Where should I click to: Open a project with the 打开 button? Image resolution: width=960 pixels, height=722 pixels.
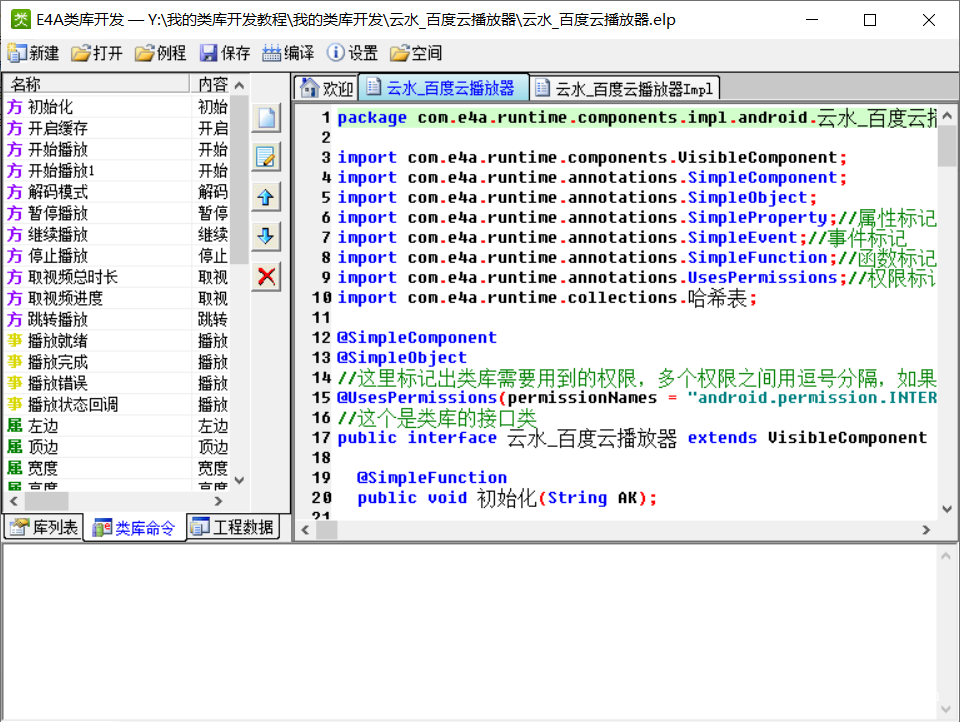[x=97, y=53]
